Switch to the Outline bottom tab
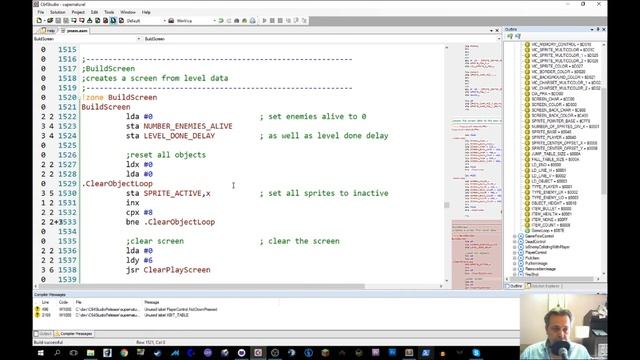The height and width of the screenshot is (360, 640). (514, 286)
